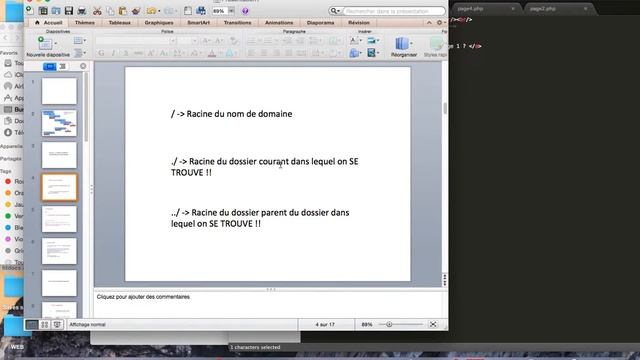Insert media from the ribbon icon
640x360 pixels.
[x=371, y=53]
